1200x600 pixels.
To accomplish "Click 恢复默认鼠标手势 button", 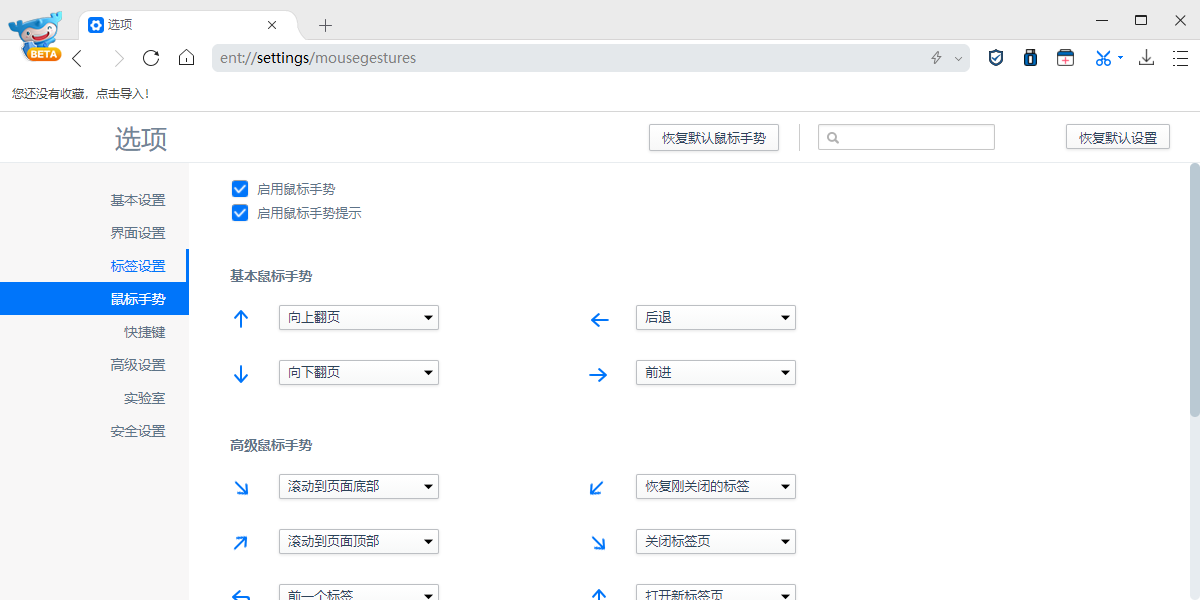I will 713,137.
